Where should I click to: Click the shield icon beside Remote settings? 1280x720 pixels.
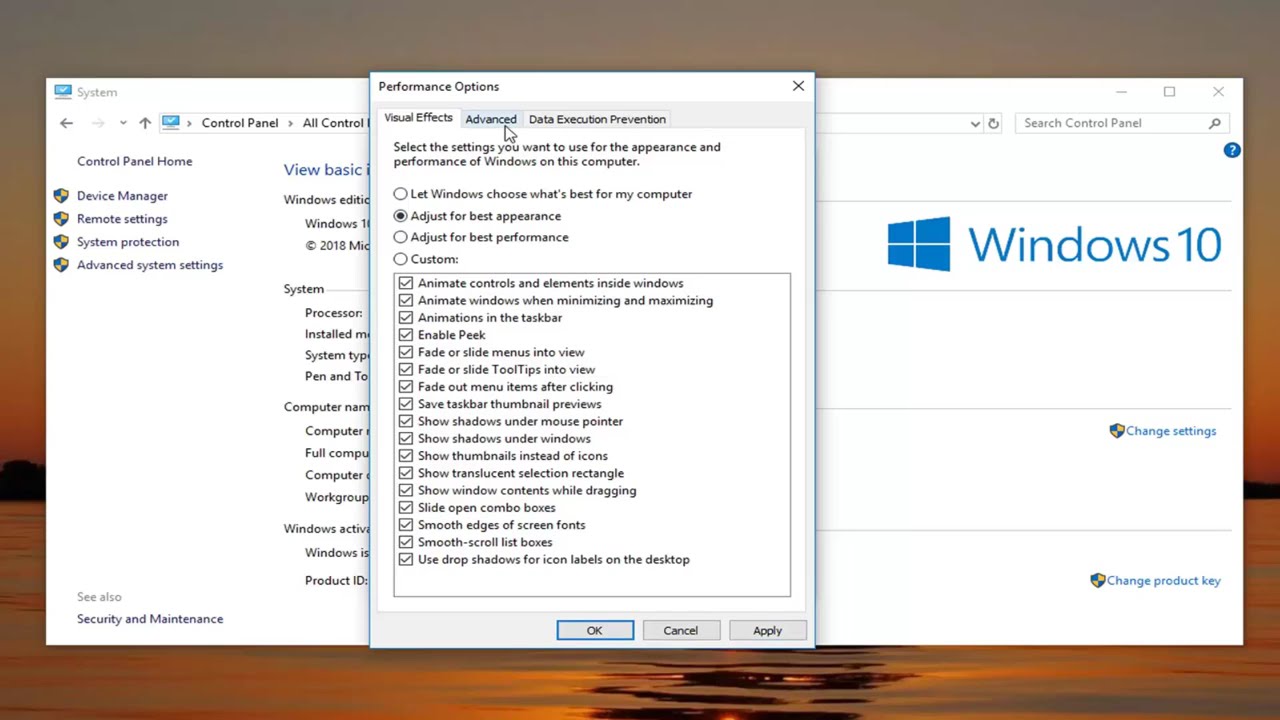coord(61,219)
